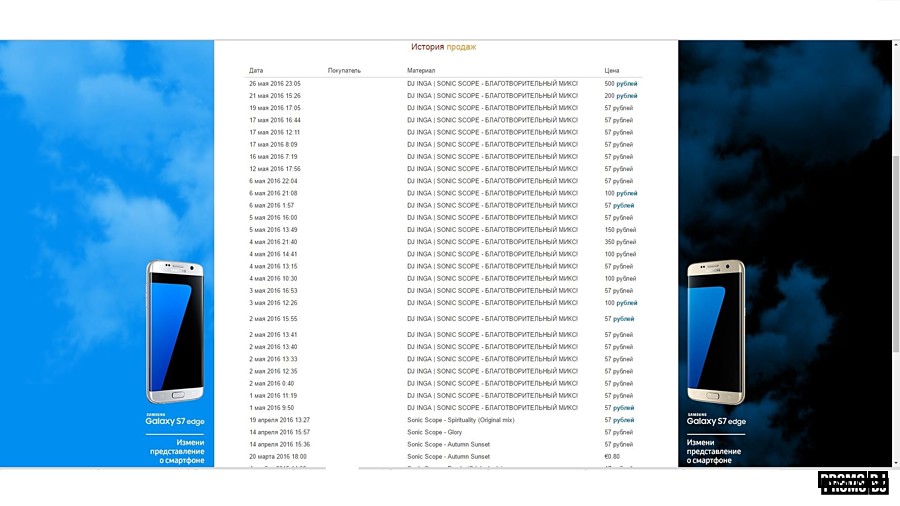Click the right ad's Samsung Galaxy S7 edge logo text

[x=716, y=420]
